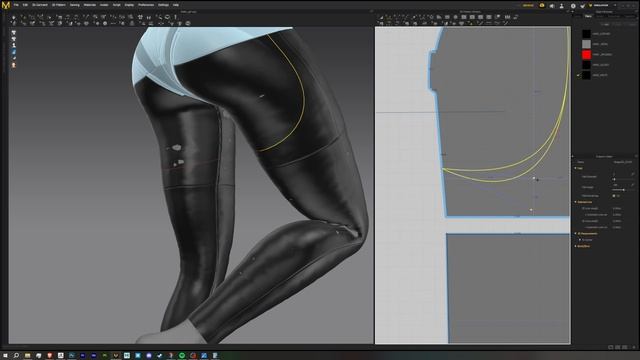Viewport: 640px width, 360px height.
Task: Click the speaker announcement icon in top bar
Action: [552, 6]
